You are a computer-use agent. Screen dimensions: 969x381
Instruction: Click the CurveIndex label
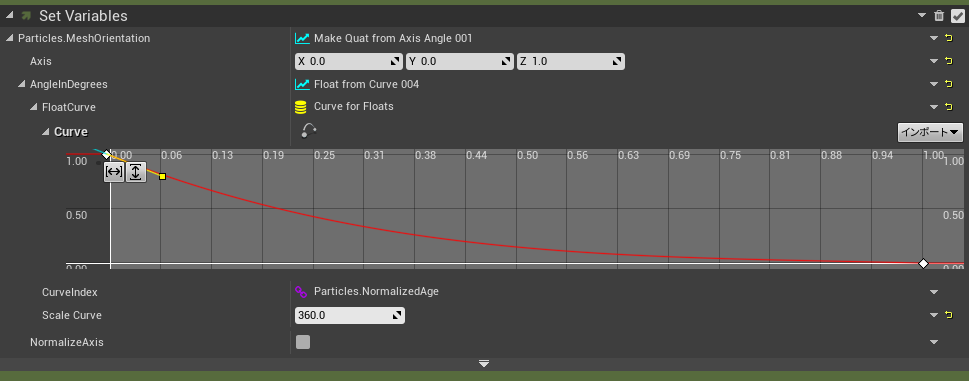(x=70, y=292)
